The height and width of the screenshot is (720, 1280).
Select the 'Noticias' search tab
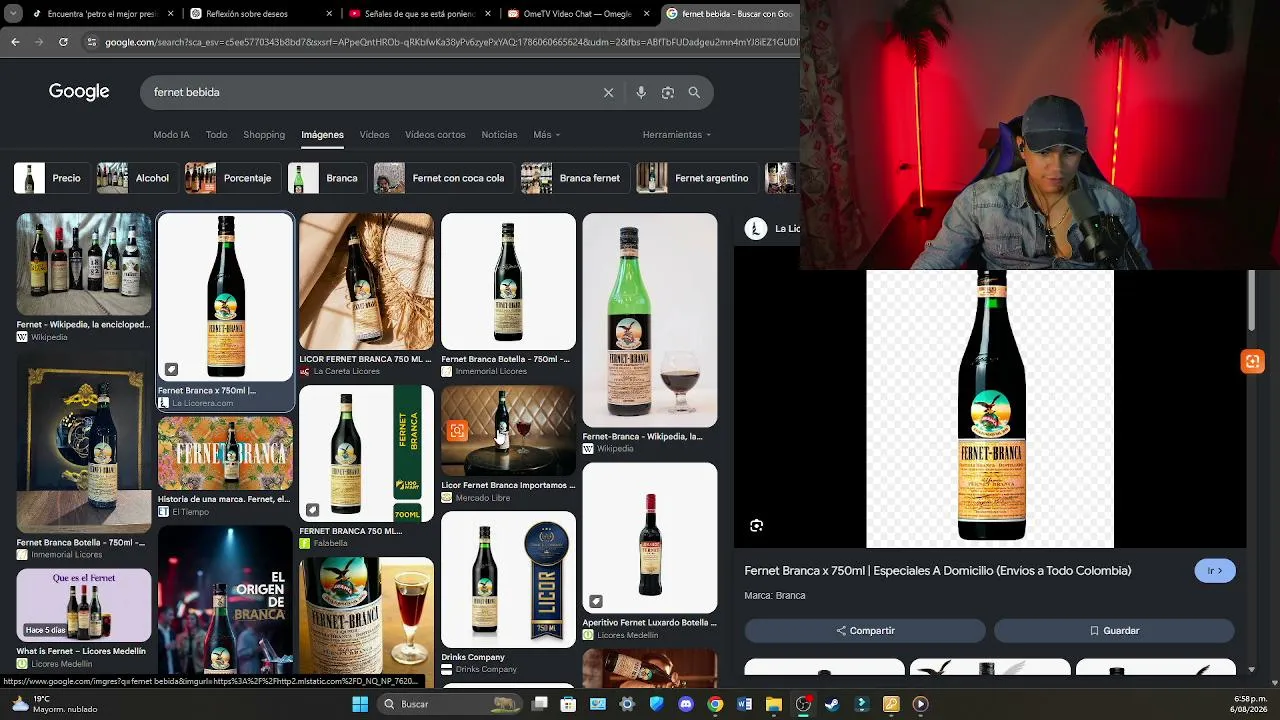point(499,135)
